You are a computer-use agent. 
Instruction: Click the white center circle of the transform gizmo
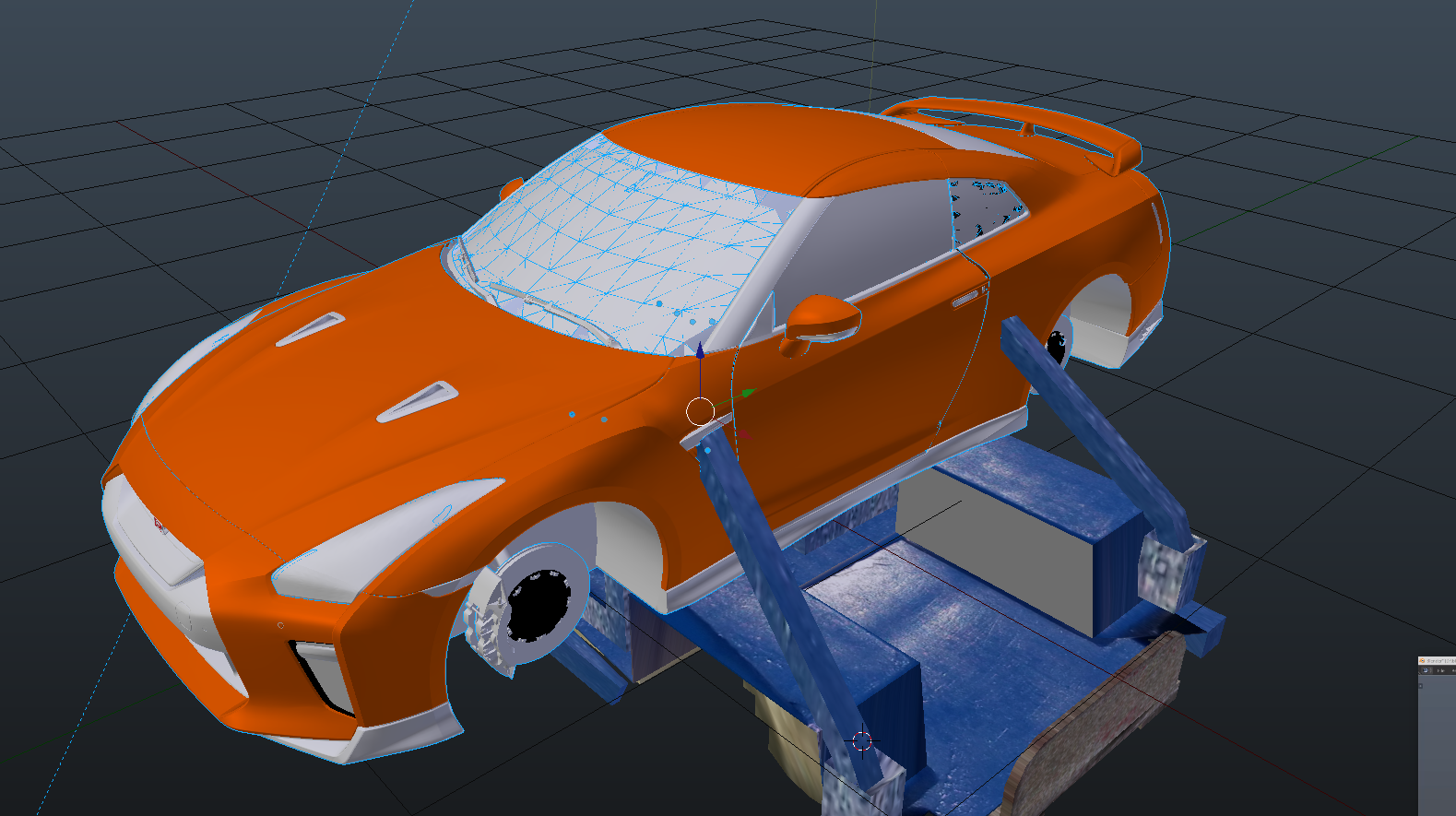pos(701,411)
